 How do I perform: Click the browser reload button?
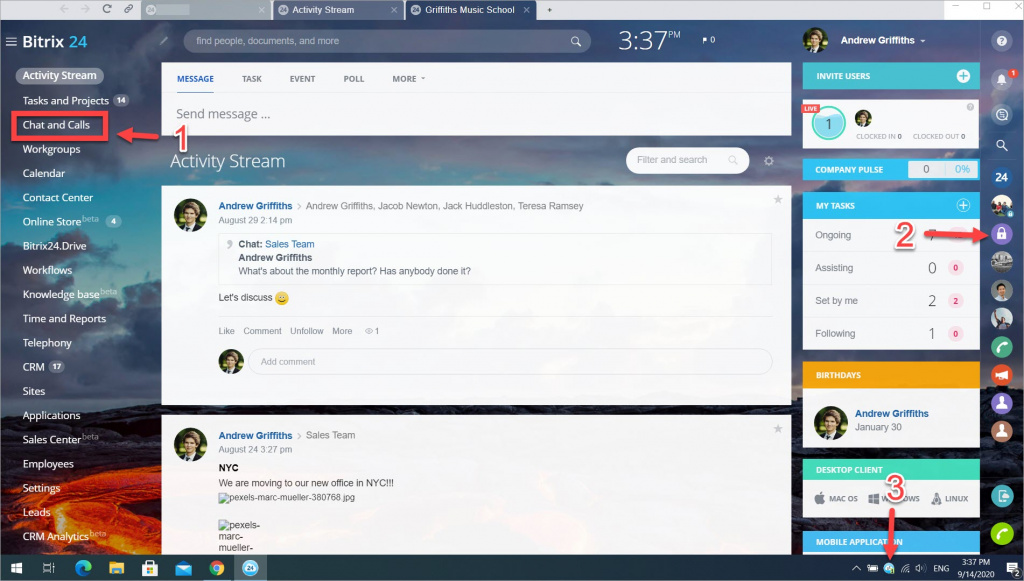107,9
